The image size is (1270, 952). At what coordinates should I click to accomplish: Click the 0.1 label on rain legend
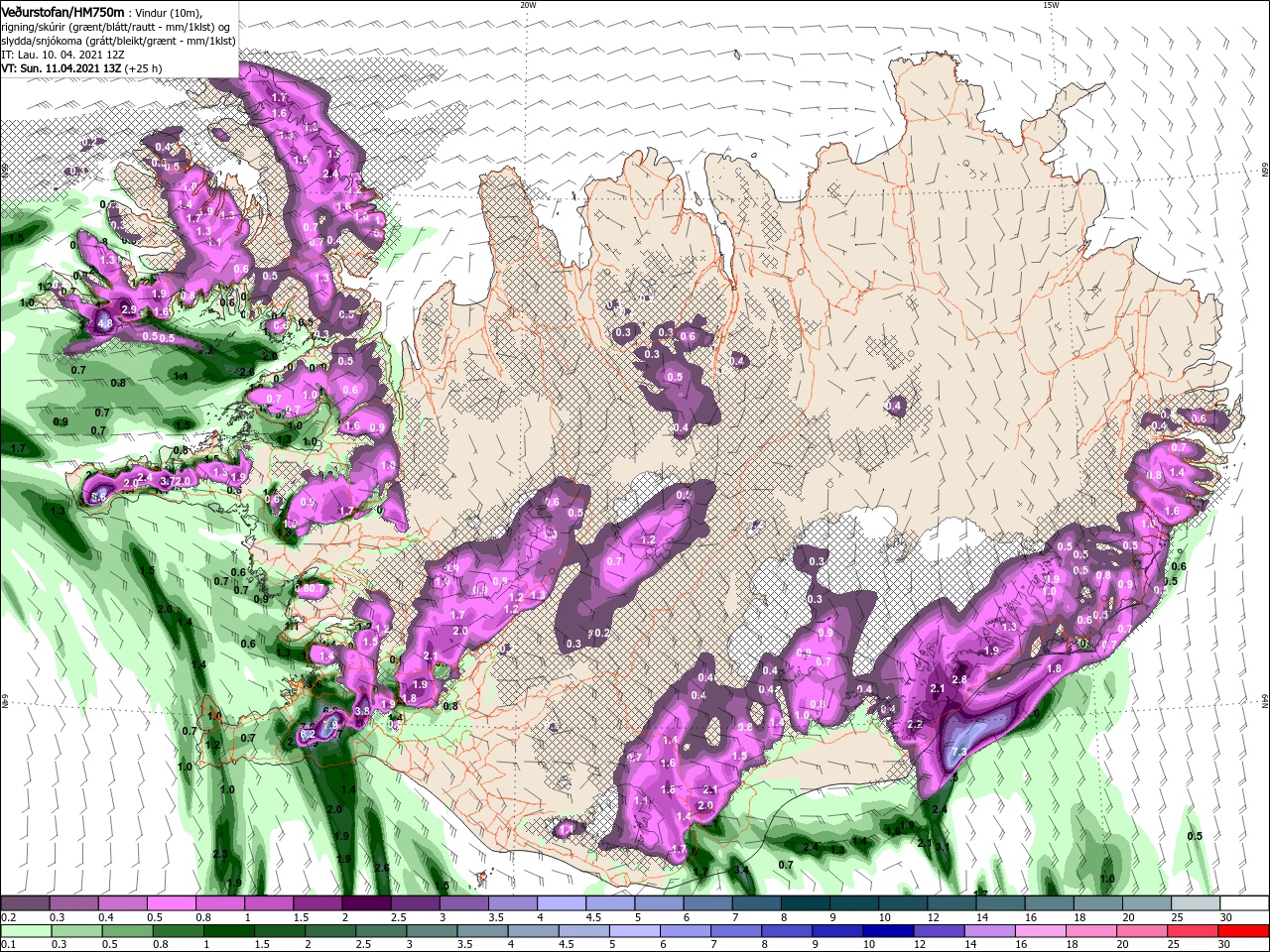7,945
